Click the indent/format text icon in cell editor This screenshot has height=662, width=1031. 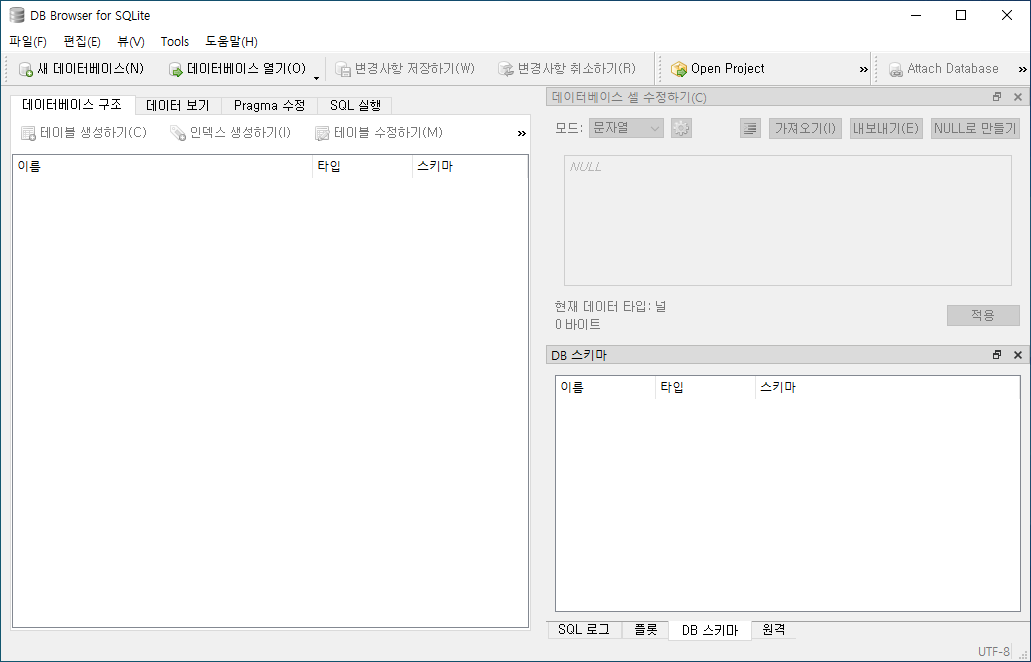point(750,128)
